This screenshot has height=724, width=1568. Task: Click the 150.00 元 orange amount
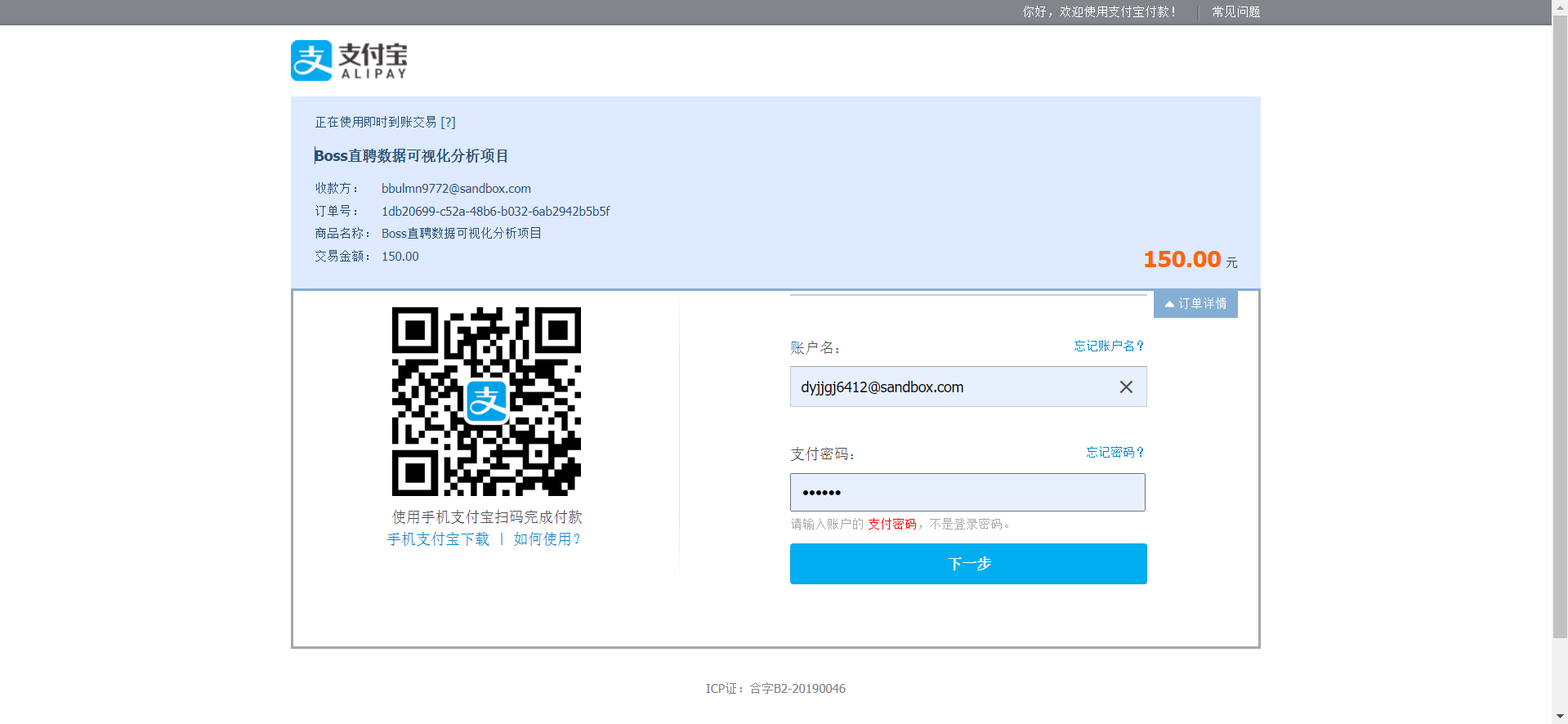[1191, 260]
